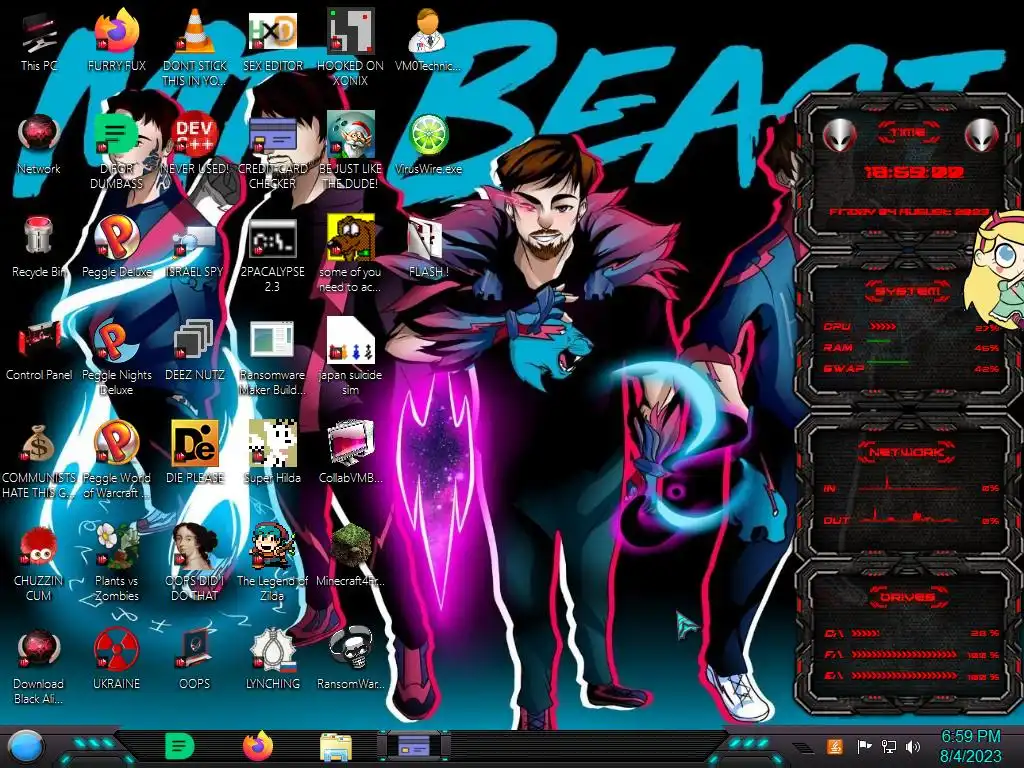Open the Super Hilda game shortcut
The height and width of the screenshot is (768, 1024).
(272, 453)
